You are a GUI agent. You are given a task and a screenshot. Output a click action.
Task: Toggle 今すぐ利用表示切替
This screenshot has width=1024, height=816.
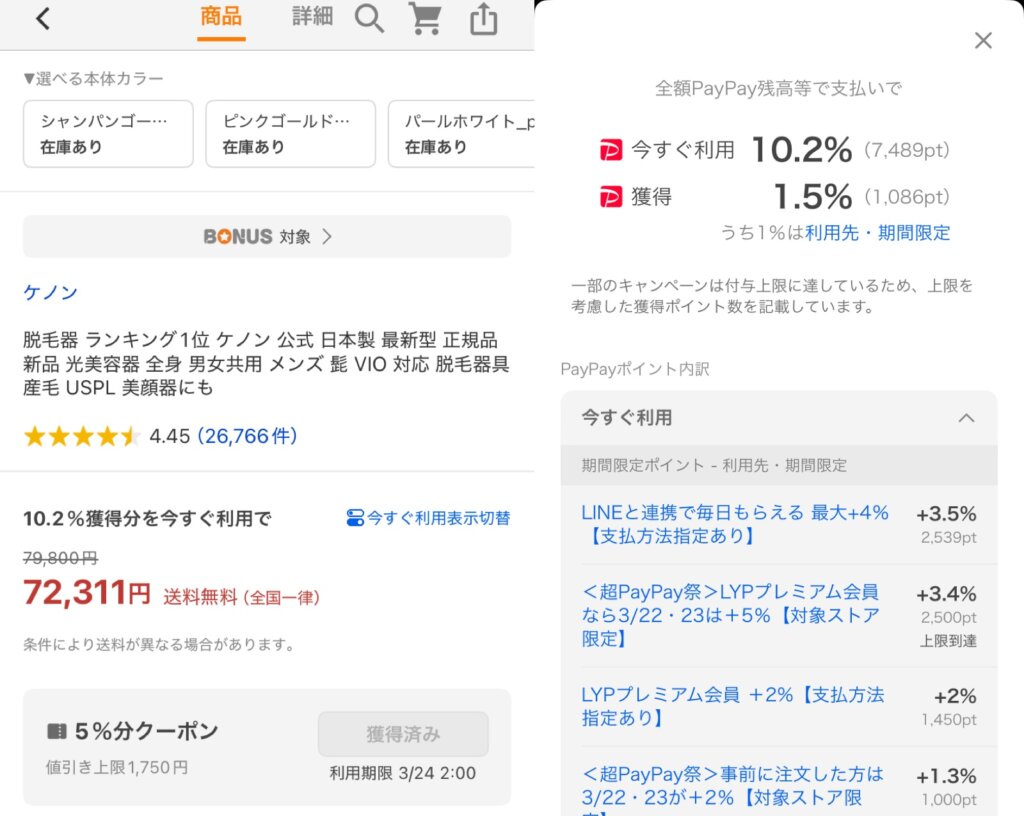click(428, 518)
